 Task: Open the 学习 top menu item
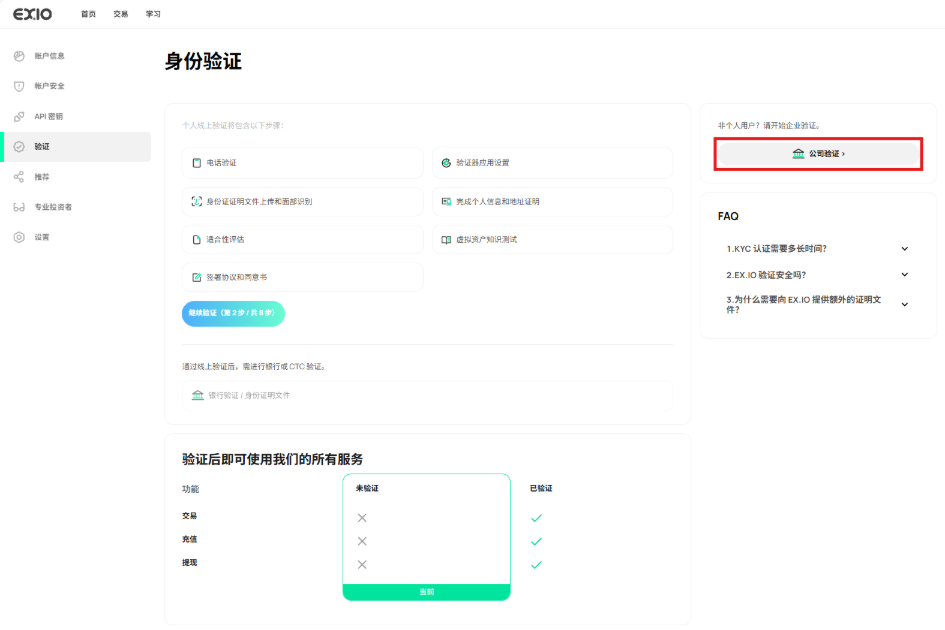tap(153, 14)
